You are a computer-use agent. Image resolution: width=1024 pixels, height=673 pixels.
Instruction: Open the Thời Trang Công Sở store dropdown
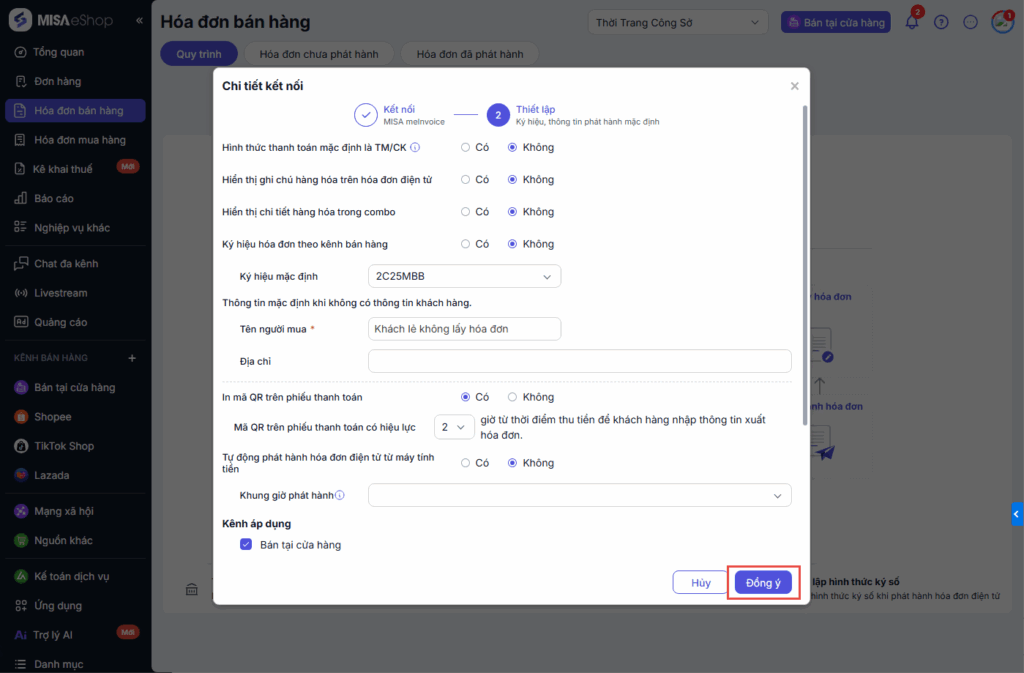[x=677, y=22]
